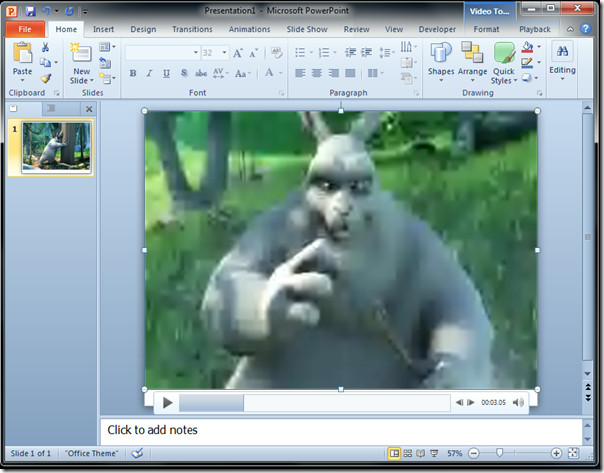Switch to Outline pane tab

pos(51,109)
